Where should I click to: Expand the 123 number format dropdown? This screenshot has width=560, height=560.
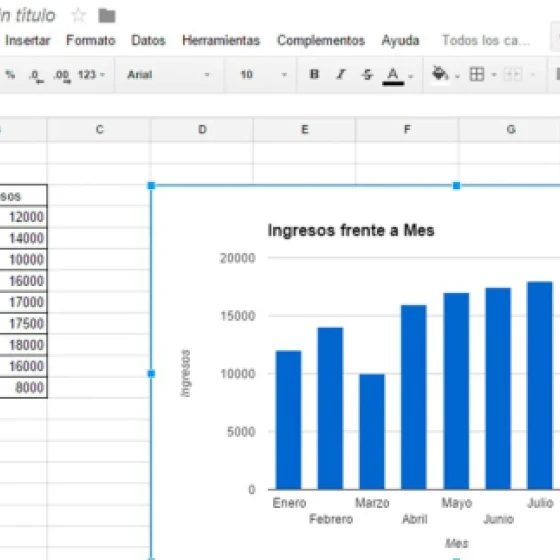coord(91,74)
